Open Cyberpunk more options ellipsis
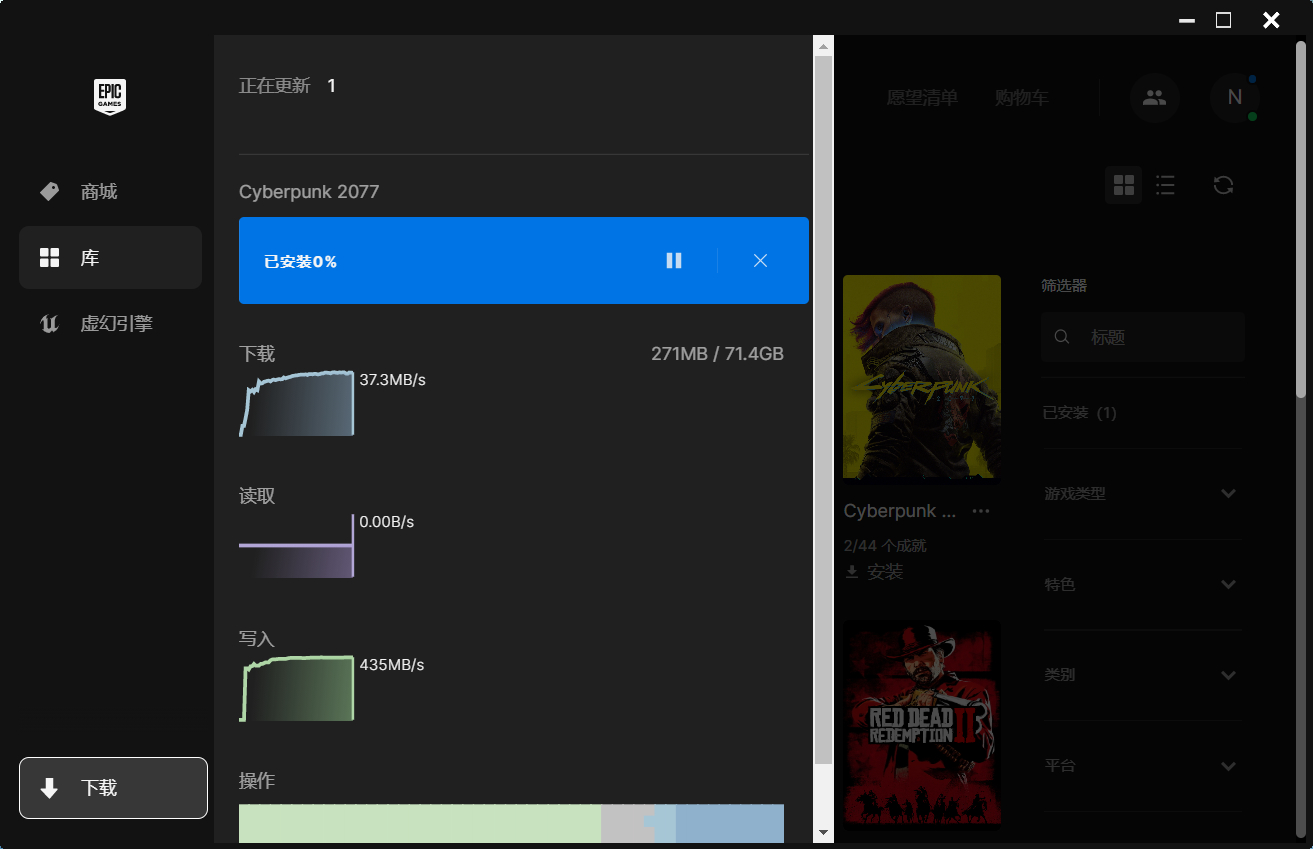 coord(981,511)
